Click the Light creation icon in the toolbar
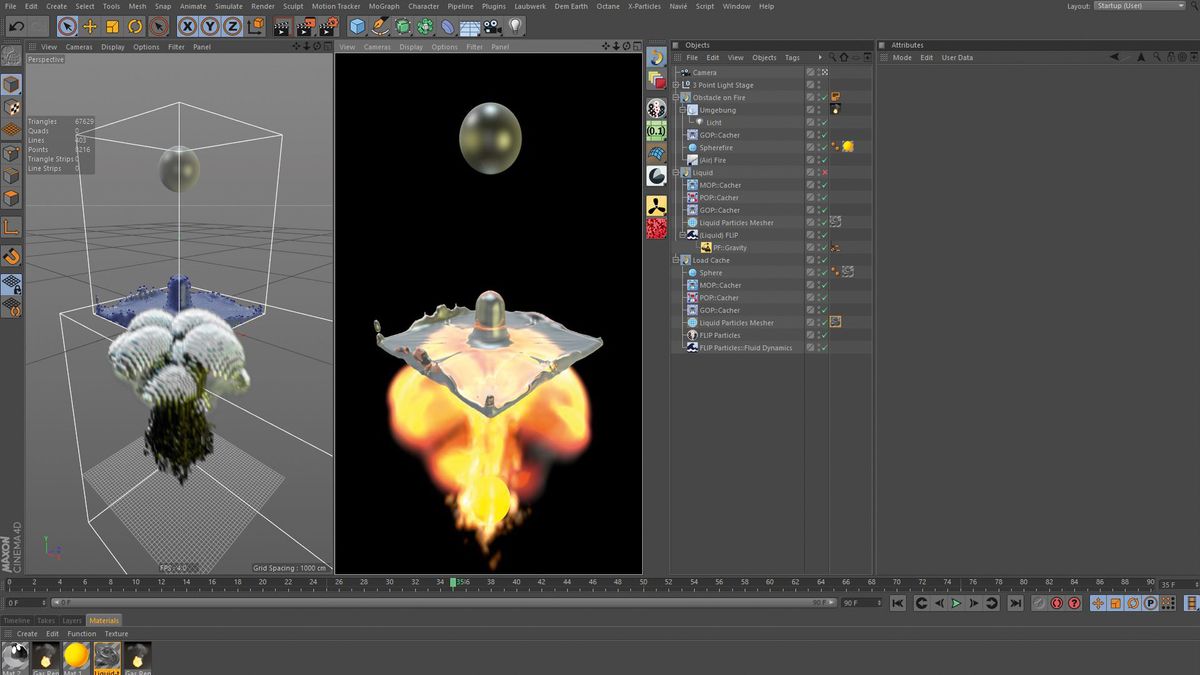1200x675 pixels. point(514,27)
